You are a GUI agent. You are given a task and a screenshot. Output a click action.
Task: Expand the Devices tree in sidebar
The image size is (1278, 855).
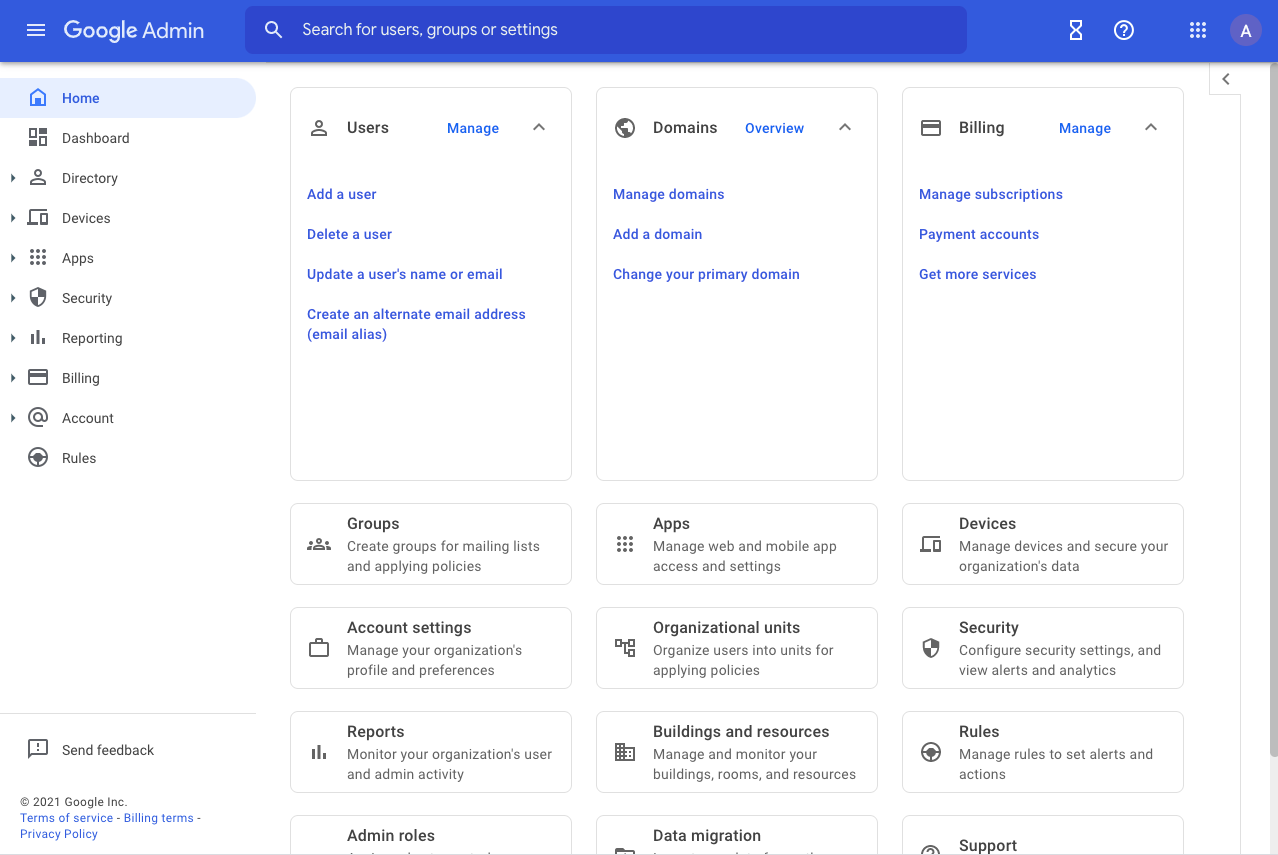click(13, 218)
